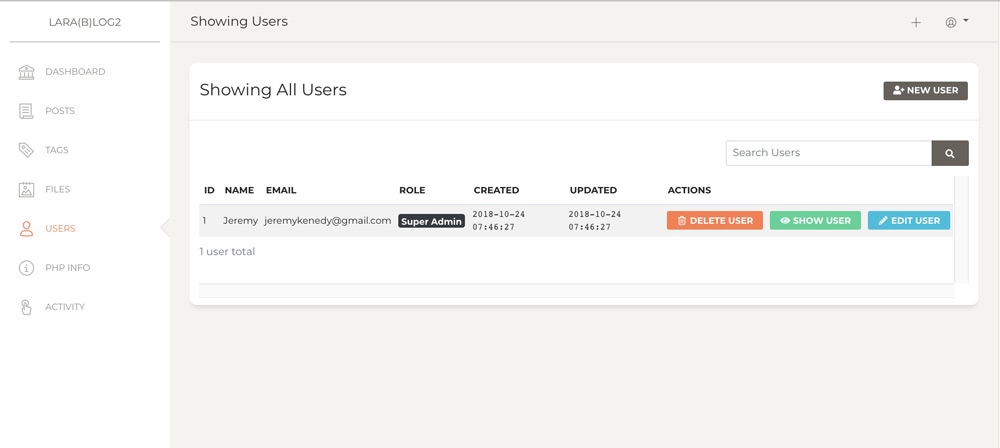
Task: Click the New User button
Action: click(925, 91)
